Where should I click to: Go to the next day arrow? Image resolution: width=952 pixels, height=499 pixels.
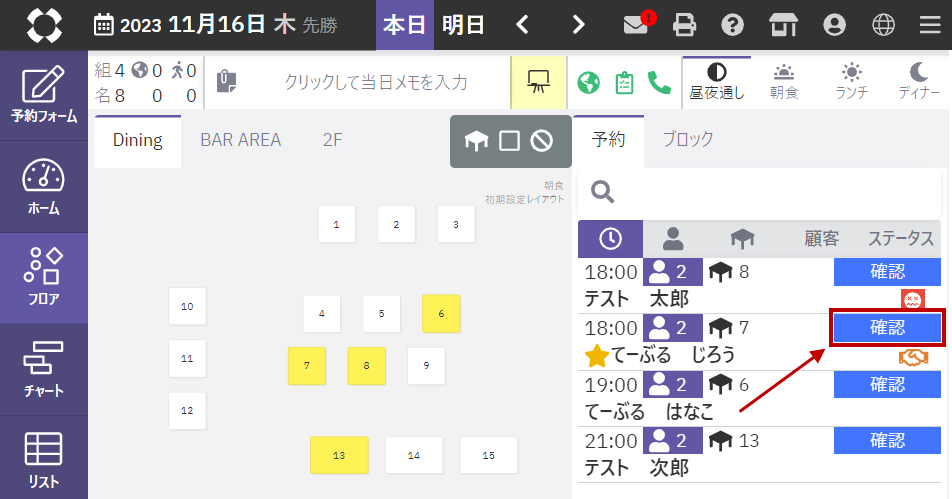tap(578, 25)
